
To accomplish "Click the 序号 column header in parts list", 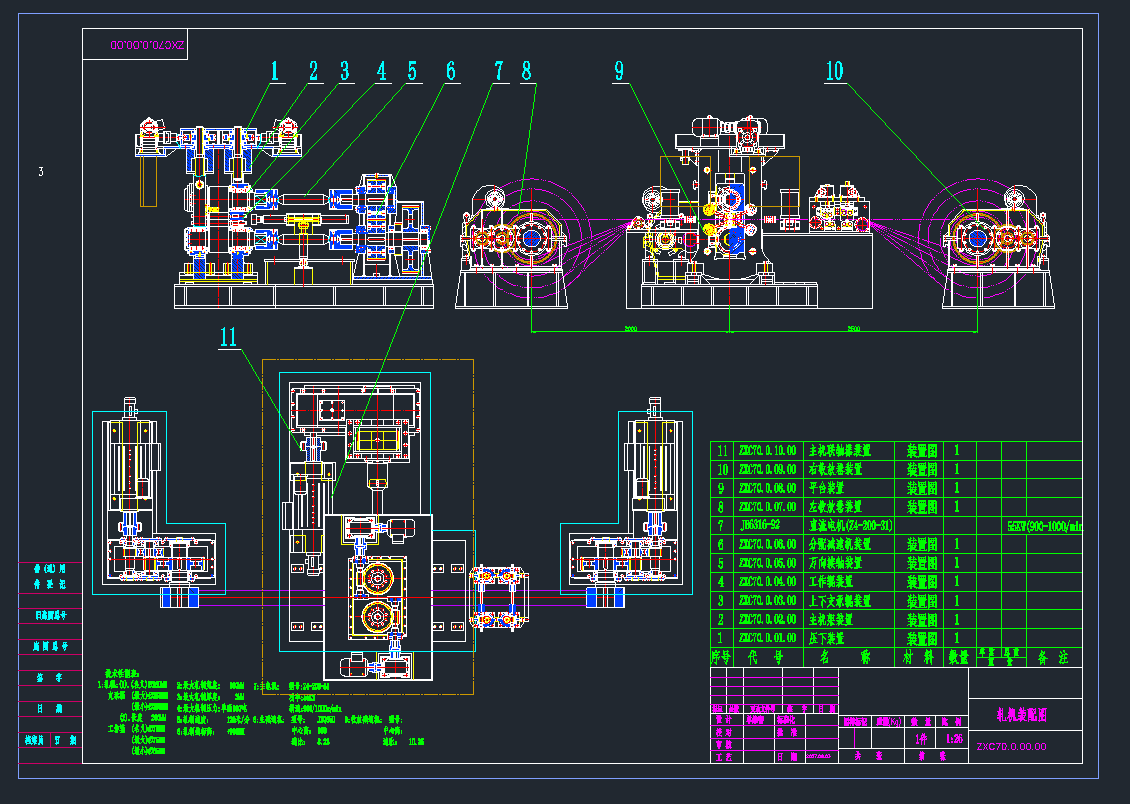I will click(x=720, y=658).
